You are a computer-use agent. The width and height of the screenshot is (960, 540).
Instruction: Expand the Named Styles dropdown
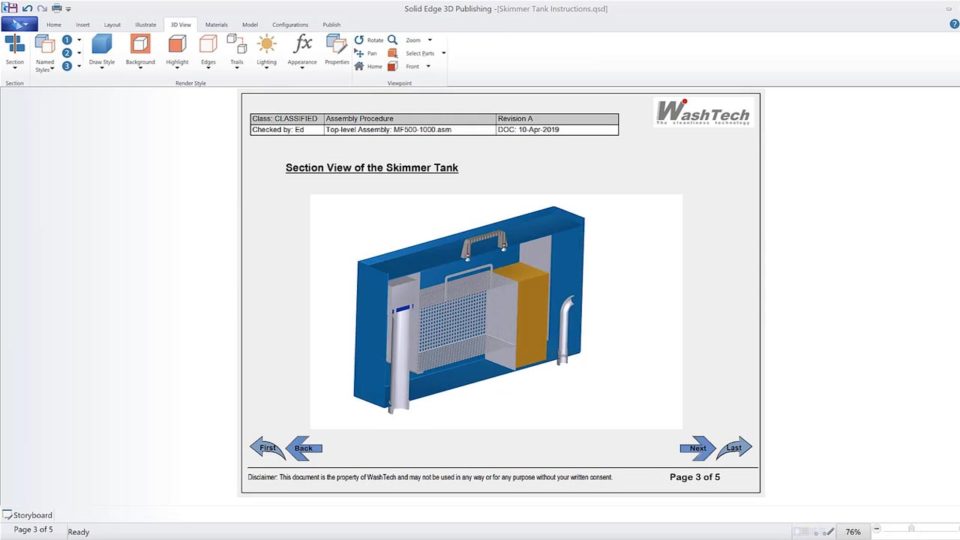[x=45, y=66]
